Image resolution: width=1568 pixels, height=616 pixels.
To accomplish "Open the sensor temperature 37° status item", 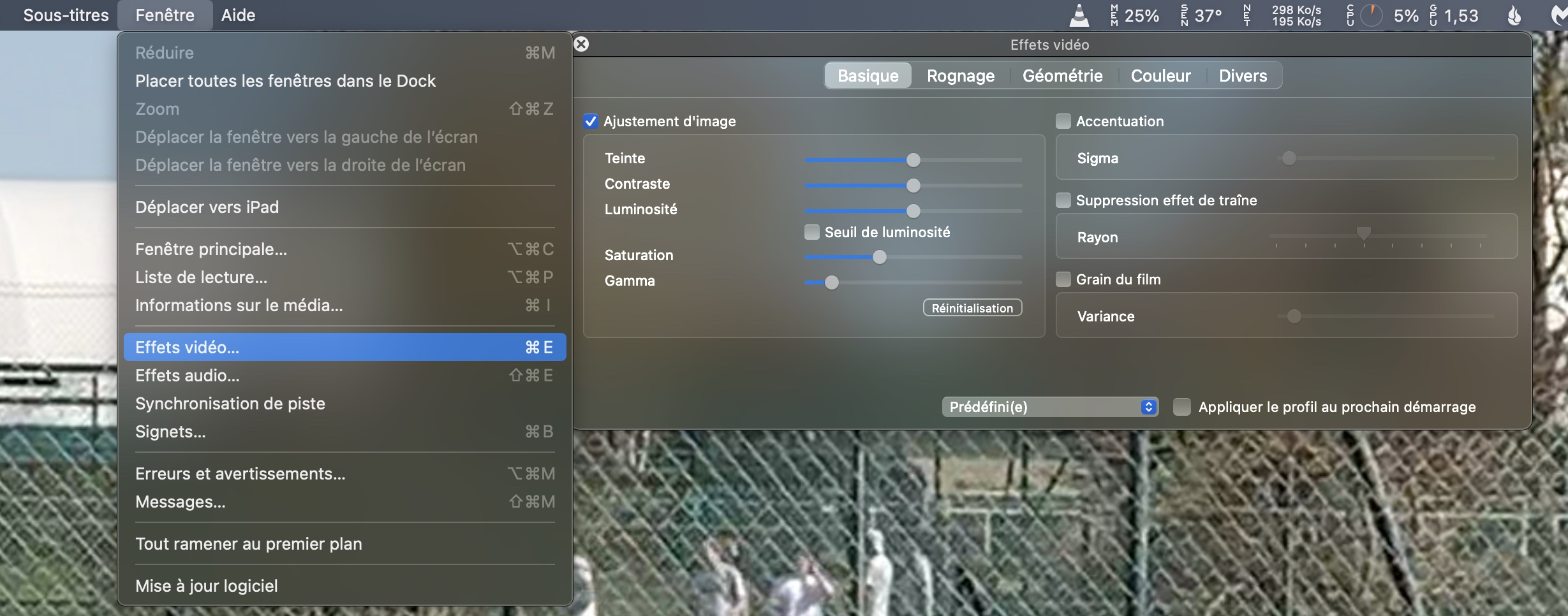I will click(x=1201, y=15).
